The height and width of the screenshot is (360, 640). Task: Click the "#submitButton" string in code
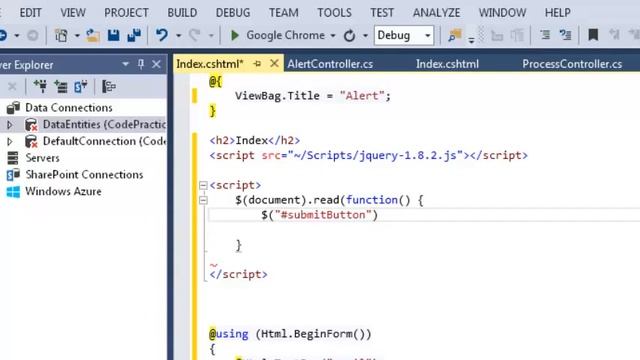pos(323,215)
